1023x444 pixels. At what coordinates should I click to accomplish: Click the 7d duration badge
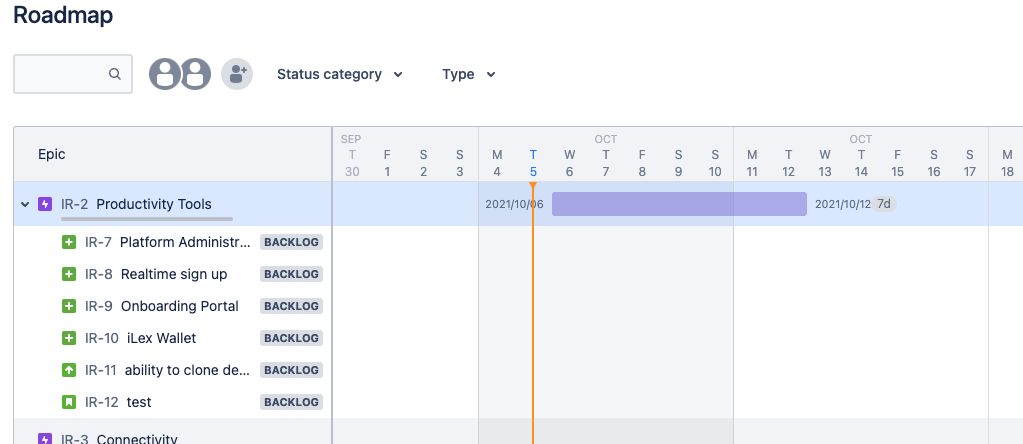[x=884, y=204]
